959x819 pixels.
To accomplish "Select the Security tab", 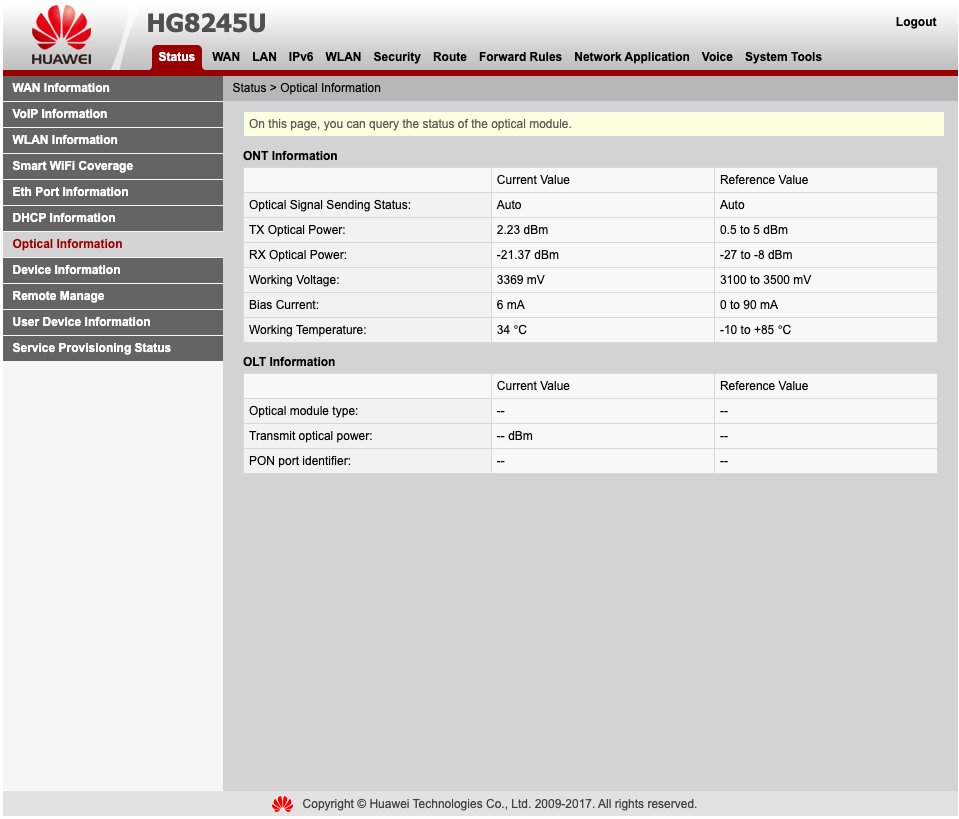I will [x=397, y=57].
